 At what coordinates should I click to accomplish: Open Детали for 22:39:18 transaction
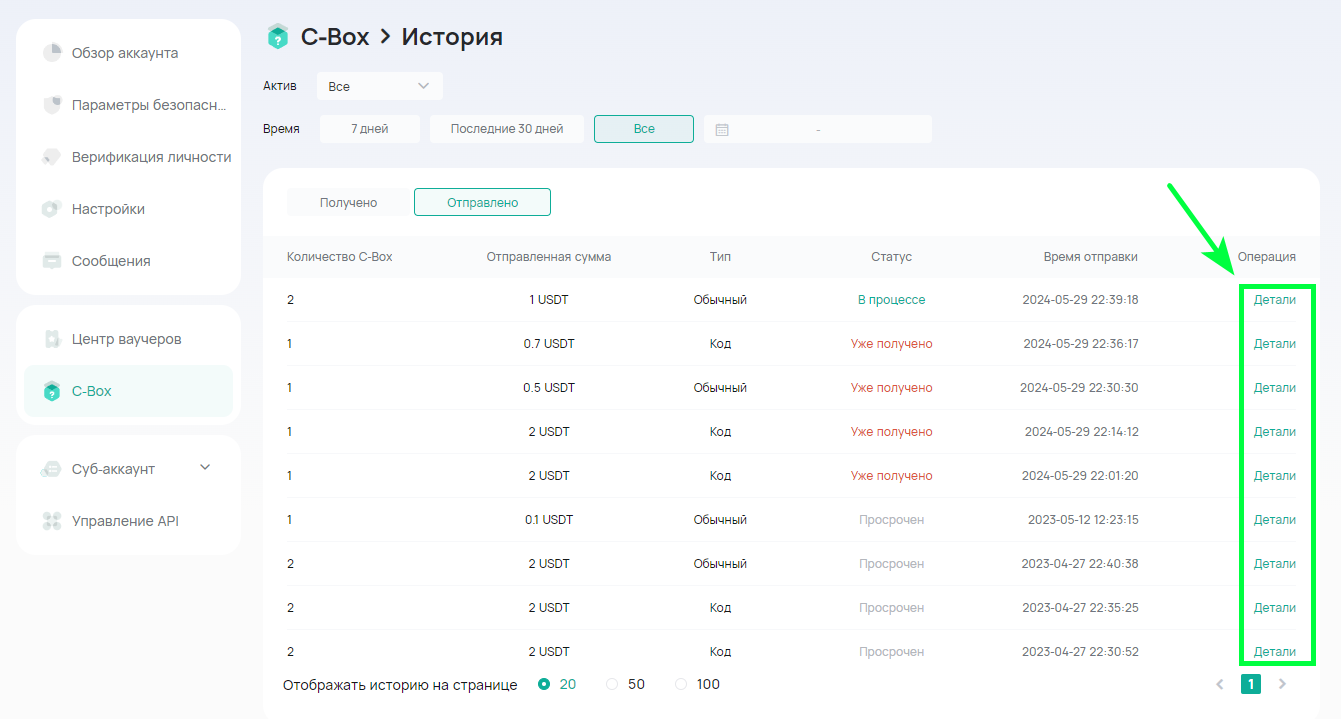(x=1275, y=300)
